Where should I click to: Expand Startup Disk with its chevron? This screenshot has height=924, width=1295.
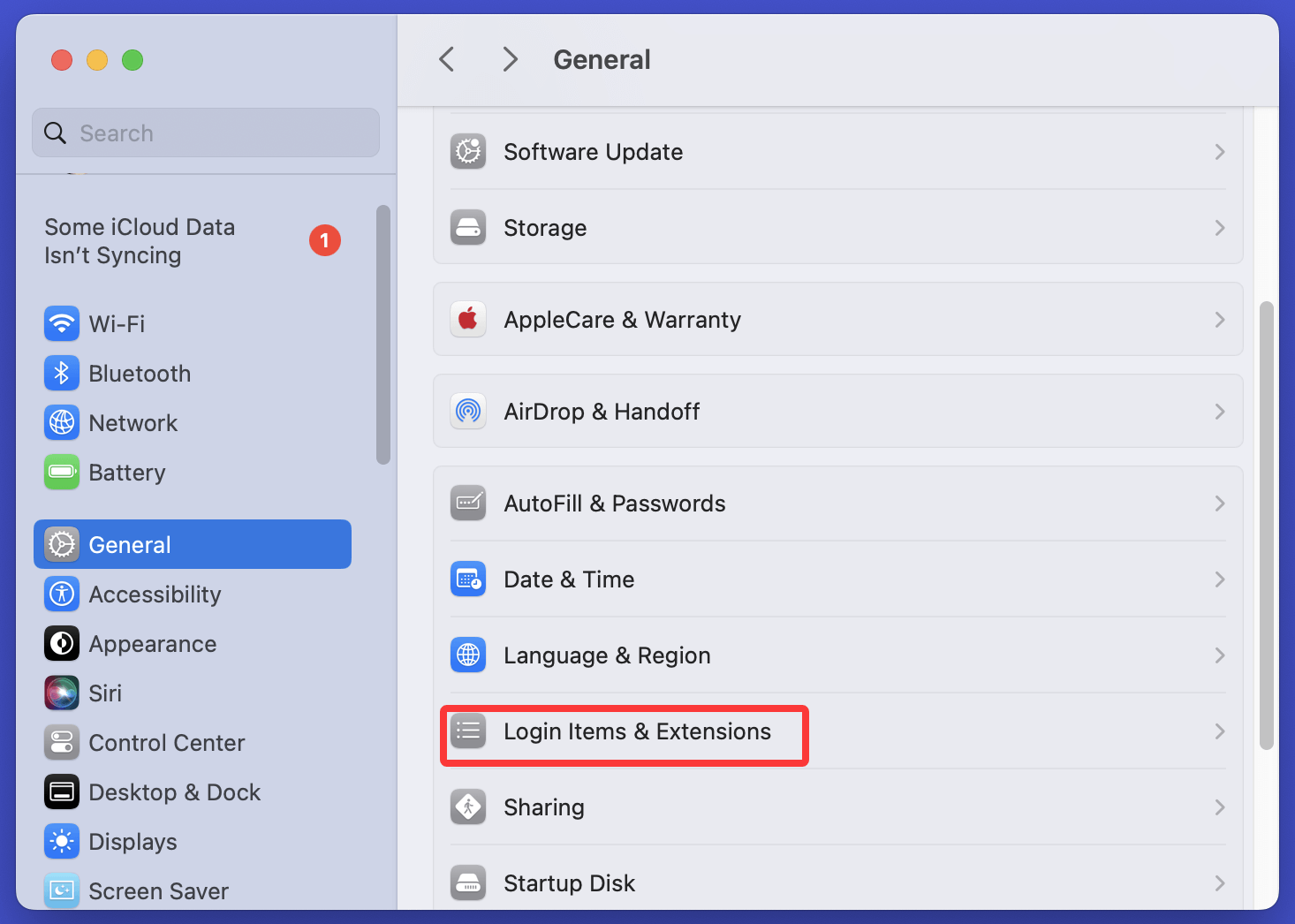pos(1219,883)
